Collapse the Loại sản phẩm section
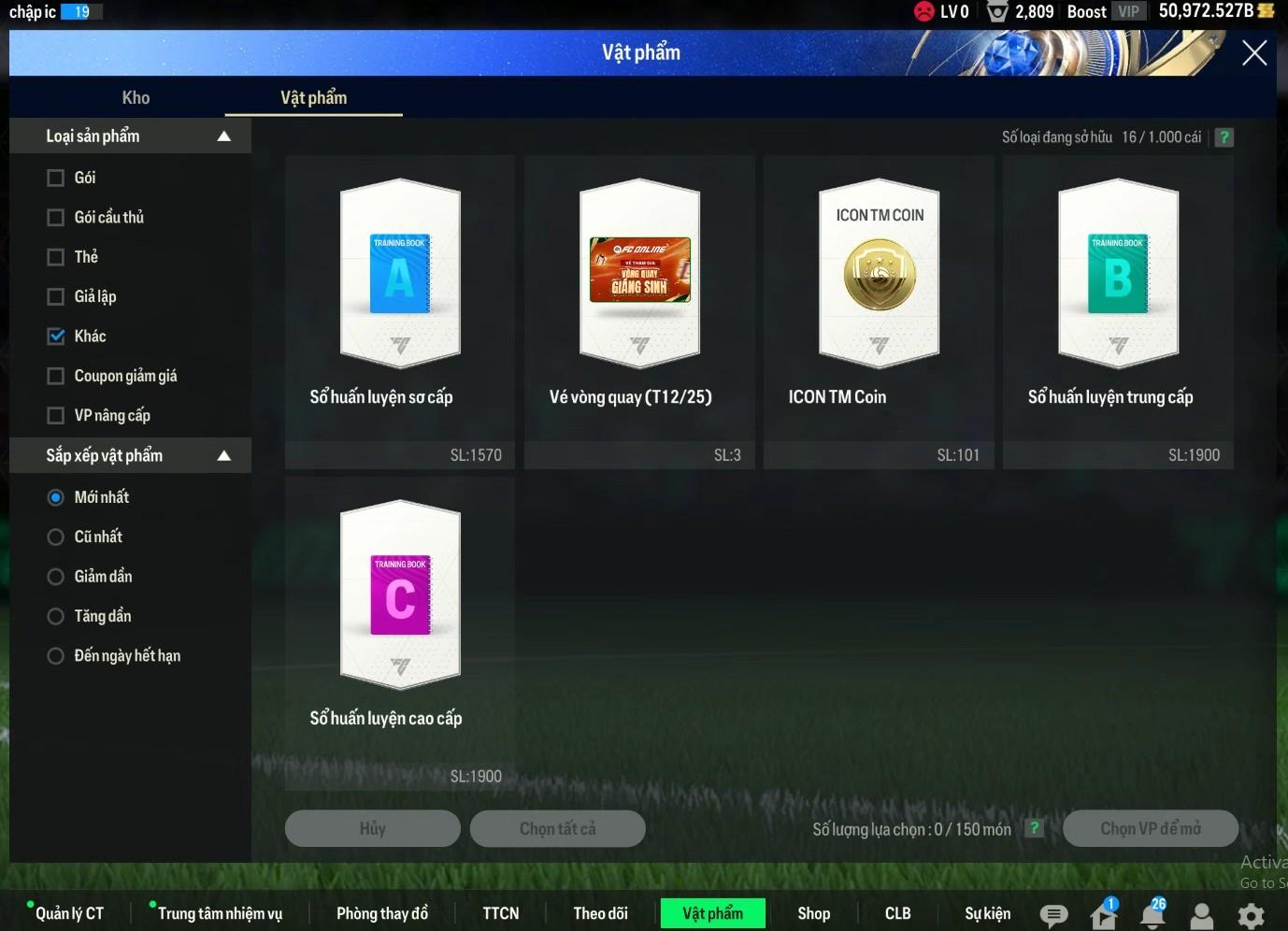This screenshot has width=1288, height=931. pyautogui.click(x=223, y=136)
